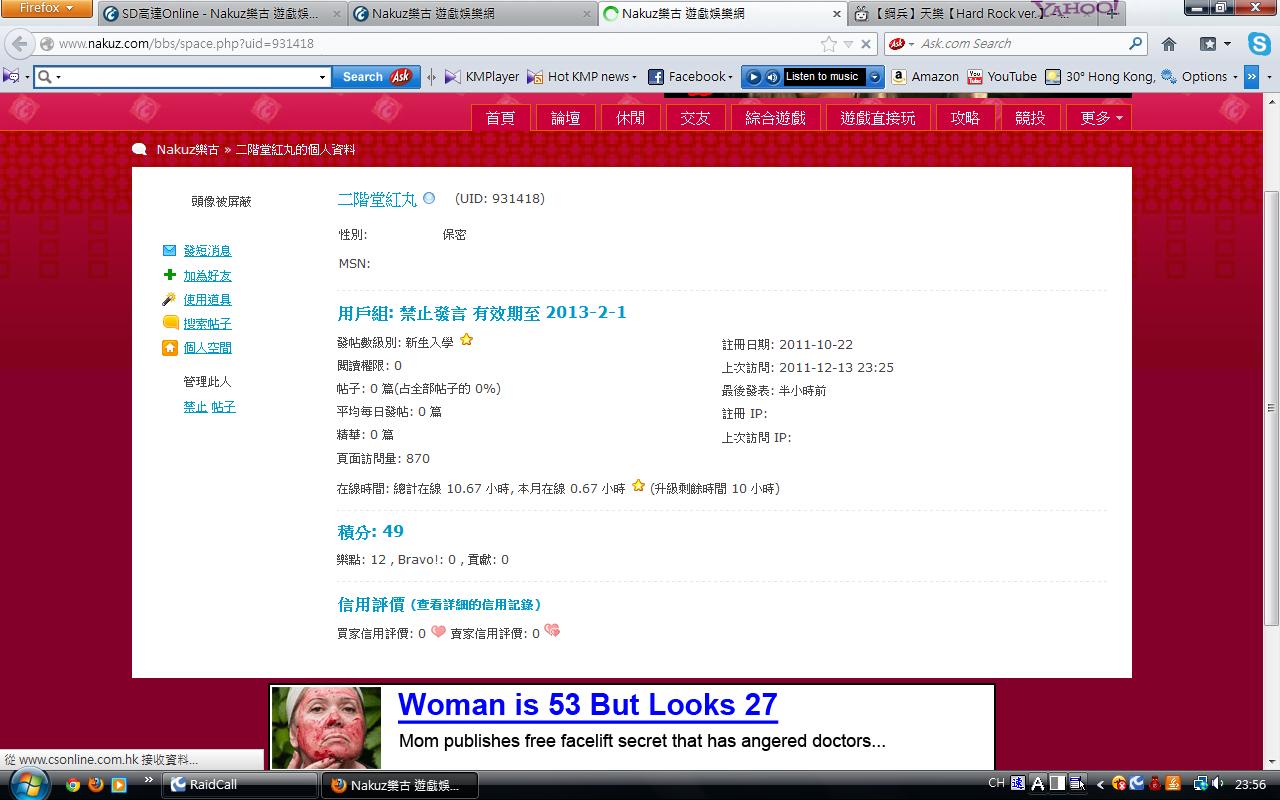Open the Firefox menu dropdown
Image resolution: width=1280 pixels, height=800 pixels.
pos(47,8)
